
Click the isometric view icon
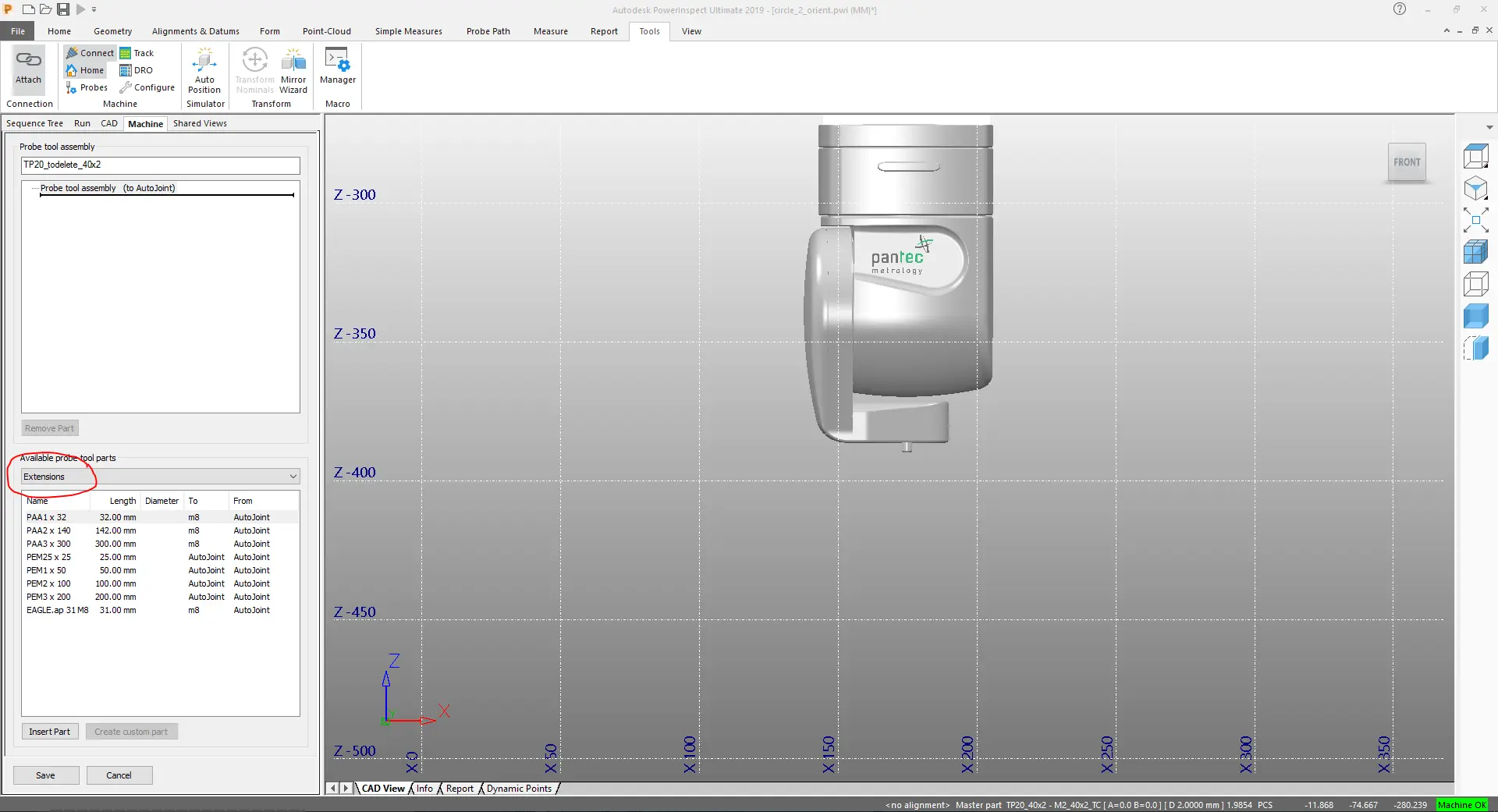(1475, 189)
